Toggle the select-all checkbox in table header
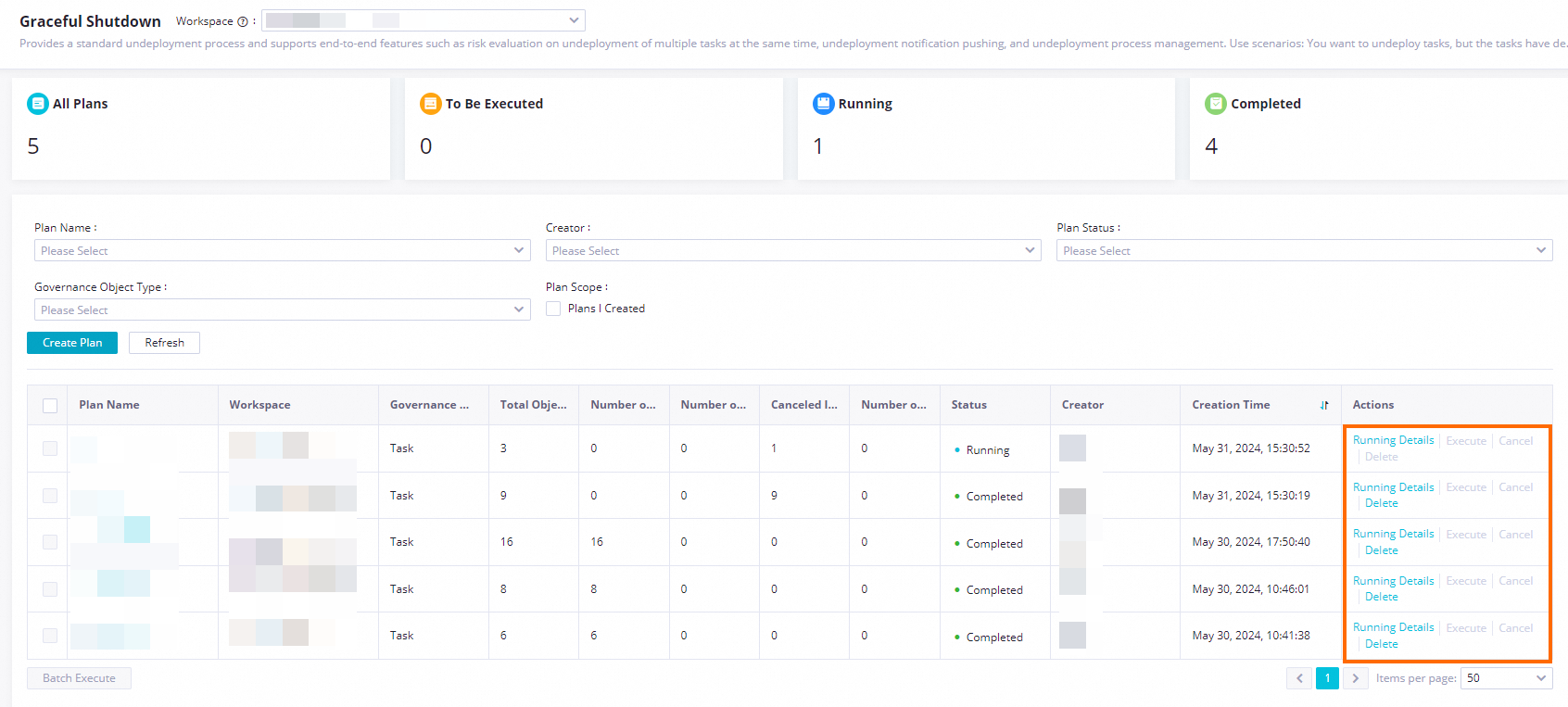This screenshot has height=707, width=1568. coord(50,405)
